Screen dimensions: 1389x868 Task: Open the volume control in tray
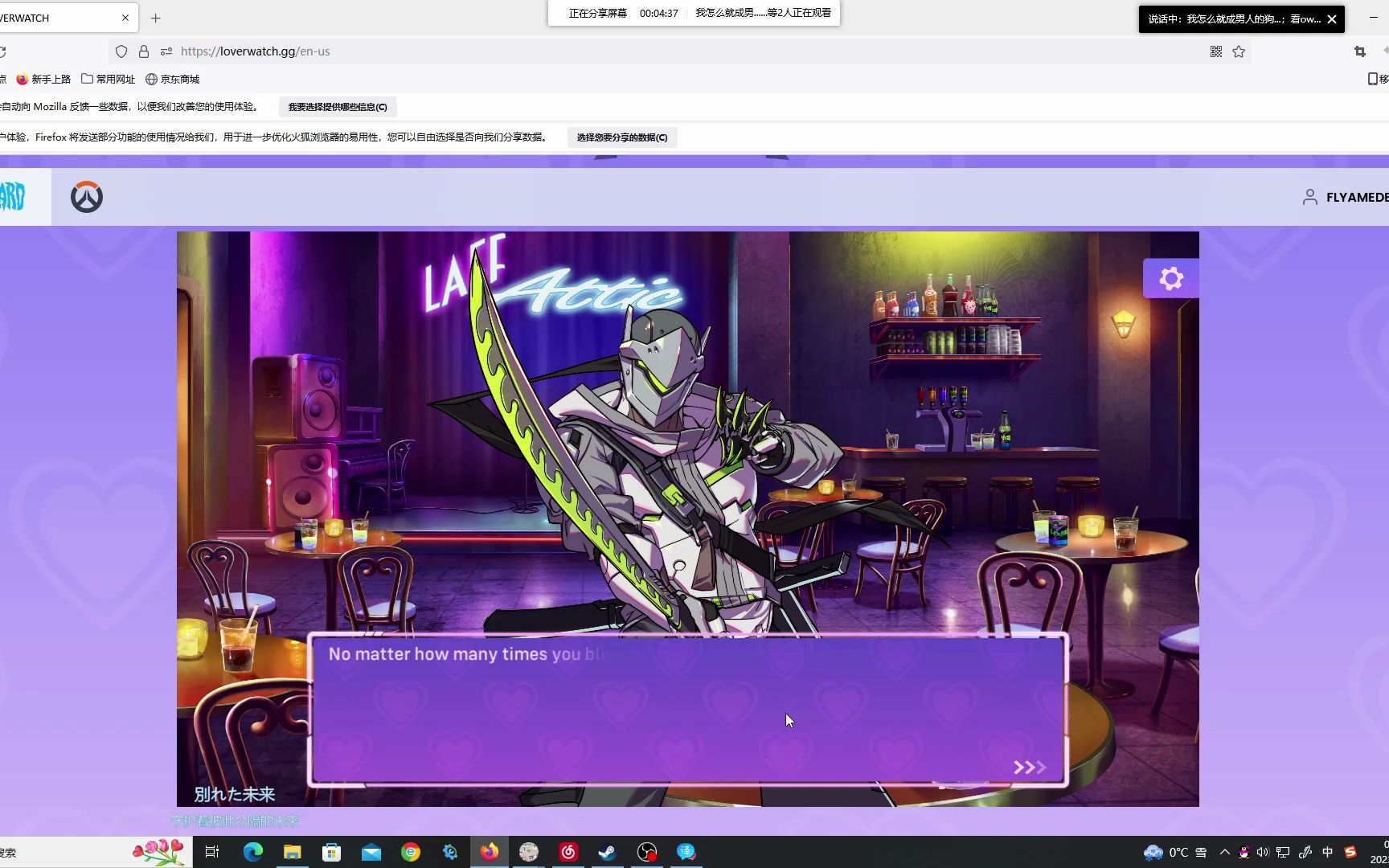point(1263,852)
